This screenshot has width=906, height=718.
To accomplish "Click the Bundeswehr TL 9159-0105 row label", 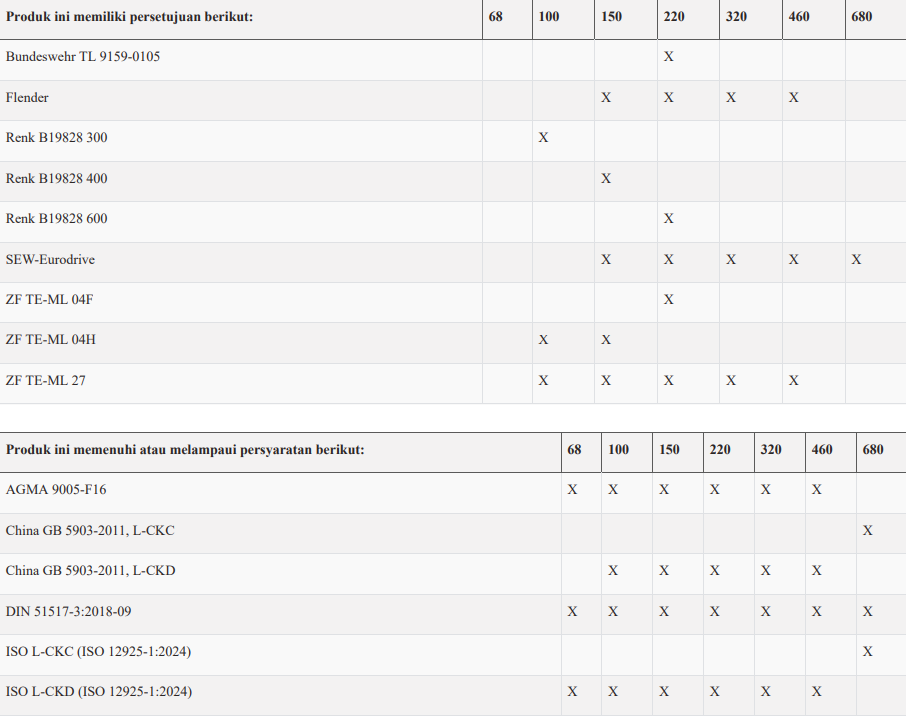I will 83,57.
